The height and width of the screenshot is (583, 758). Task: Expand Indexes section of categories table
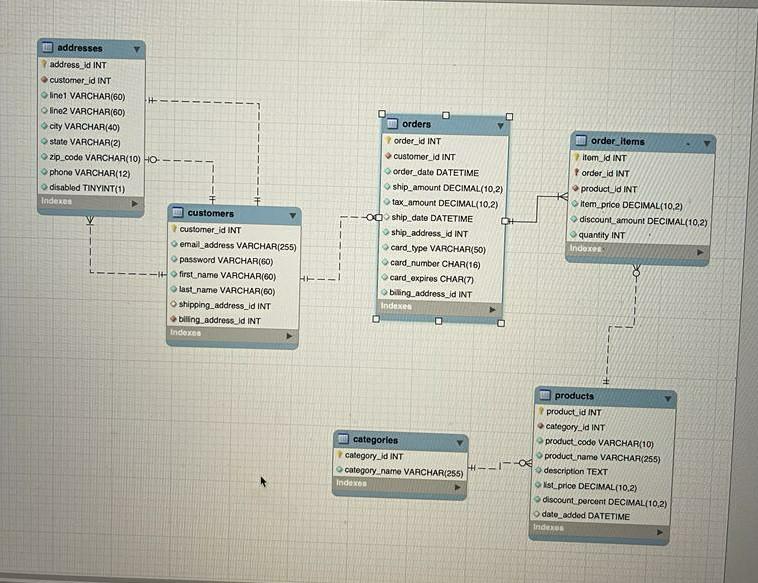(x=457, y=487)
